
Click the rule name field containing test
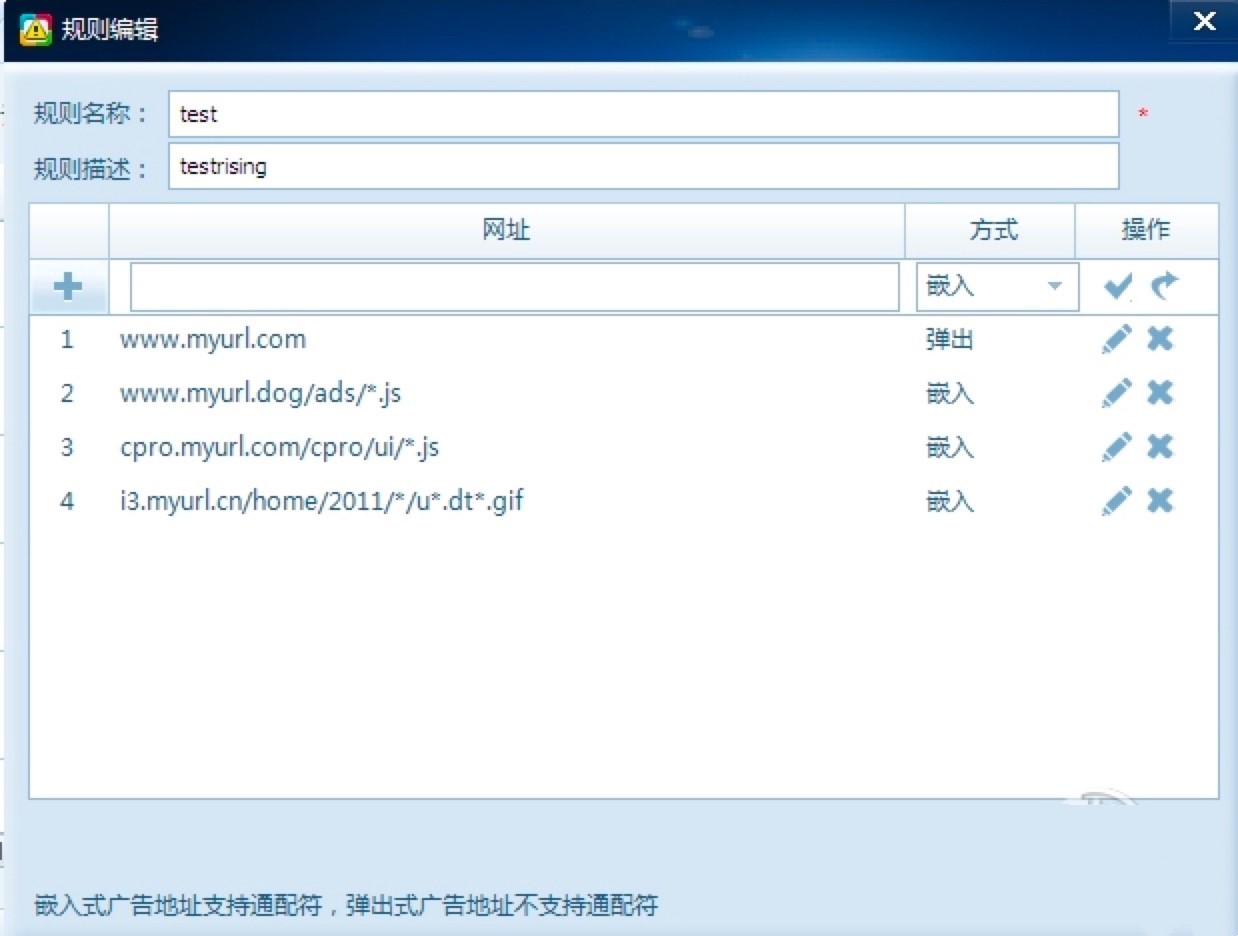(x=643, y=114)
